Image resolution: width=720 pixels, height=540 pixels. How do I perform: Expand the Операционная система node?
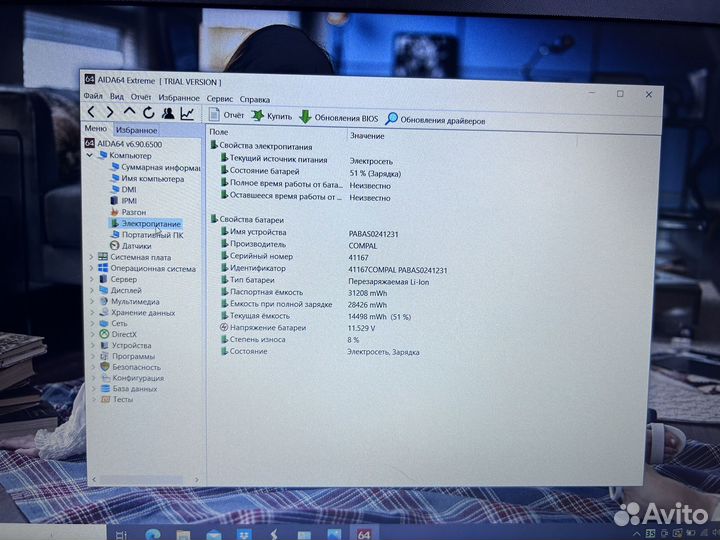tap(91, 268)
